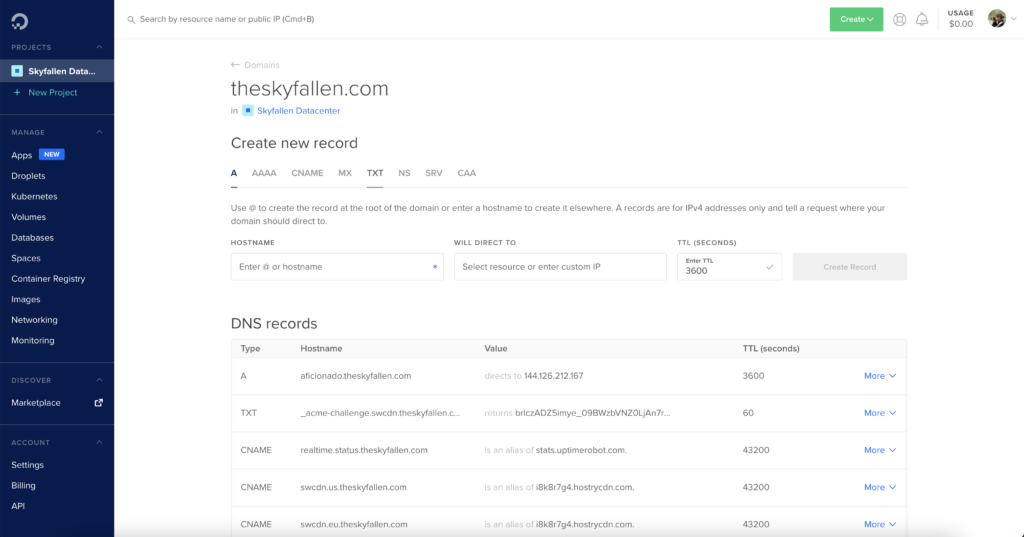The image size is (1024, 537).
Task: Click the USAGE $0.00 indicator
Action: [x=961, y=19]
